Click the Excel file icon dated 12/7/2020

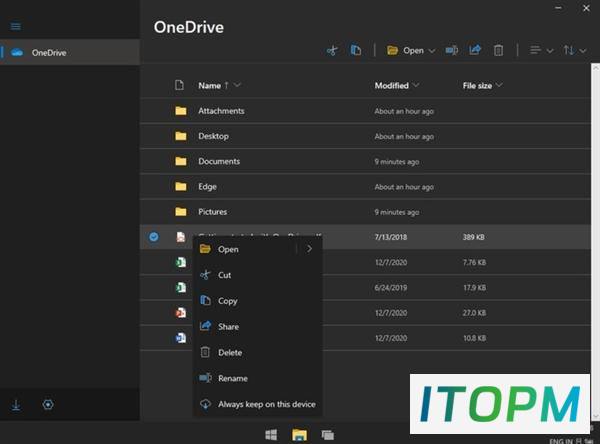click(181, 262)
